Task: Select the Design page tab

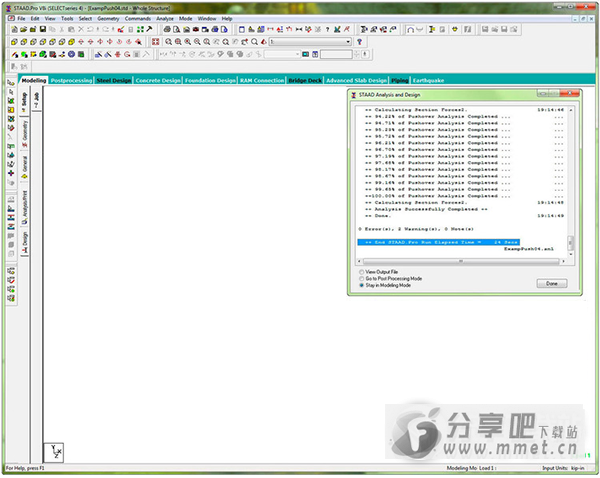Action: click(24, 242)
